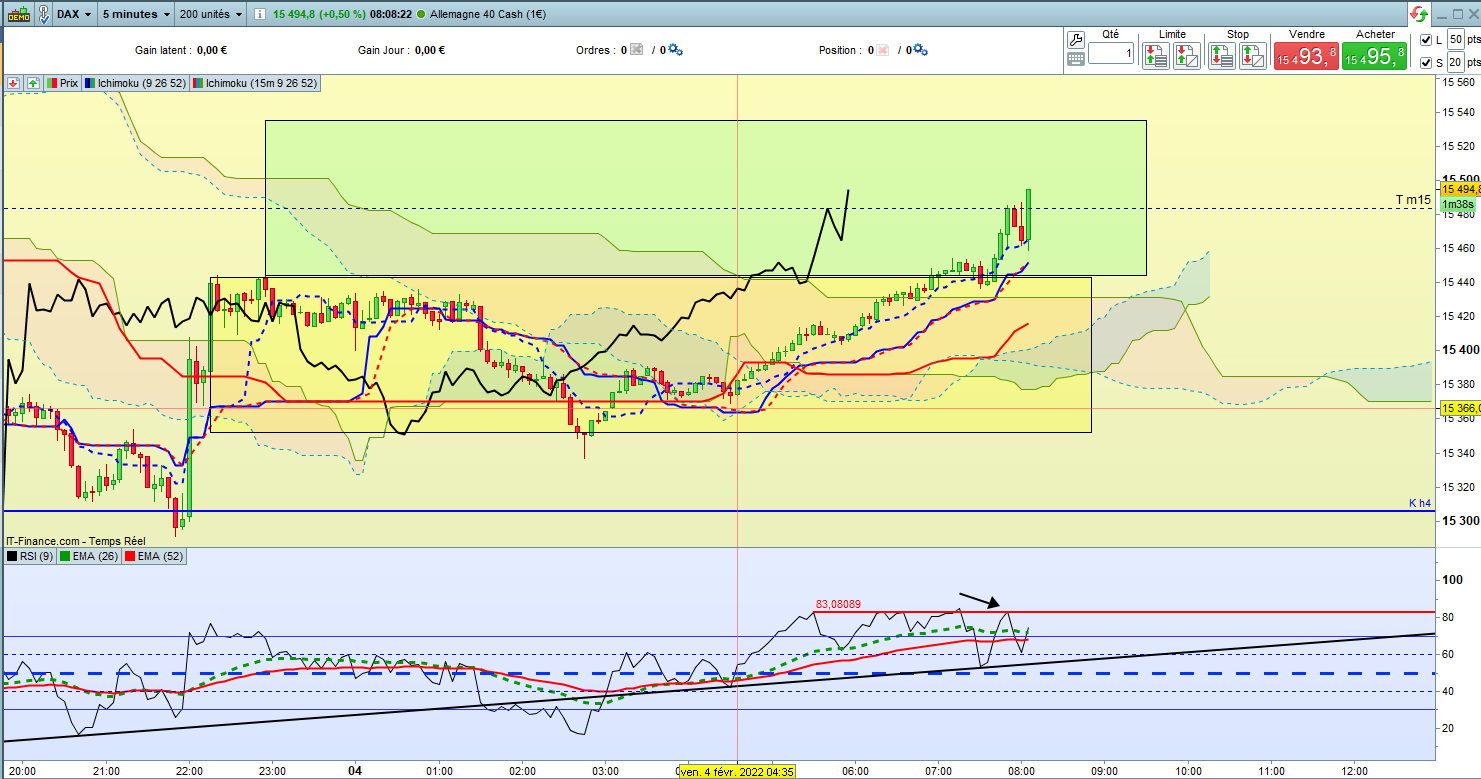The height and width of the screenshot is (779, 1481).
Task: Click the red-green refresh arrows icon
Action: point(1419,14)
